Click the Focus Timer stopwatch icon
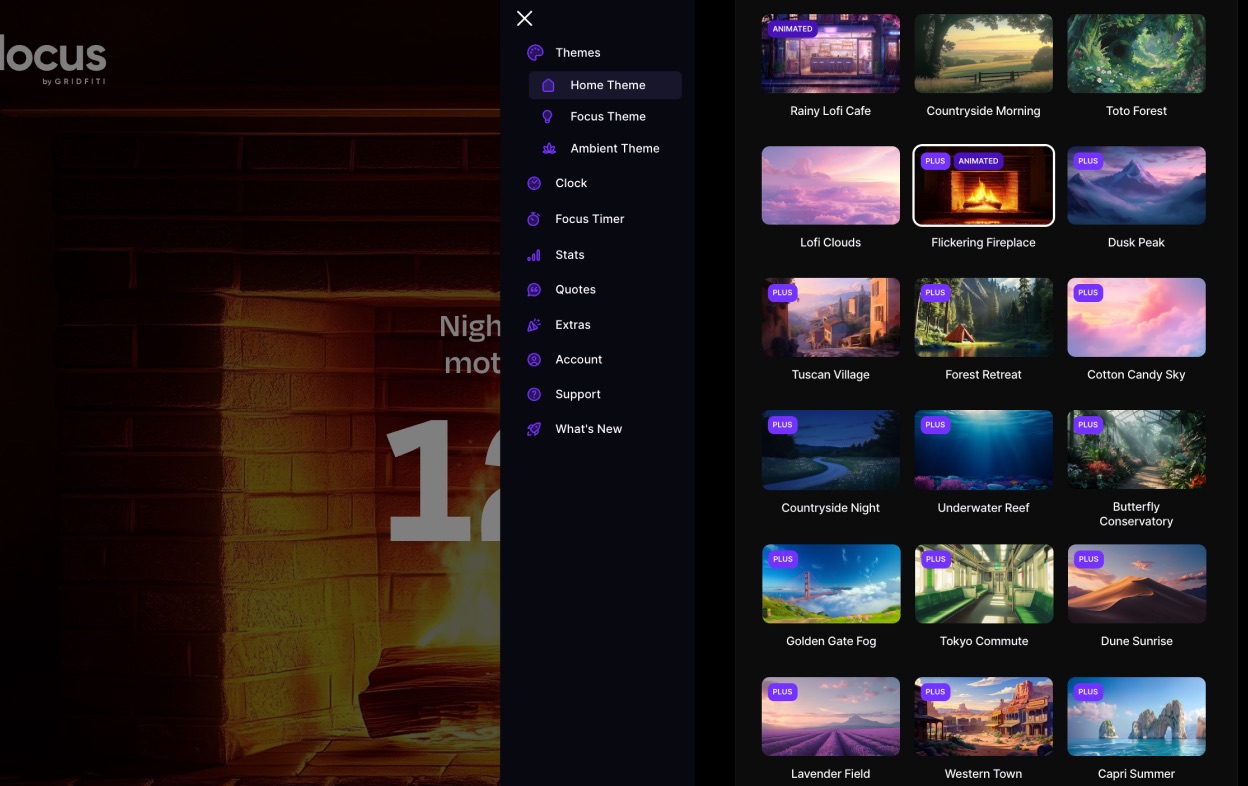The width and height of the screenshot is (1248, 786). [x=534, y=219]
